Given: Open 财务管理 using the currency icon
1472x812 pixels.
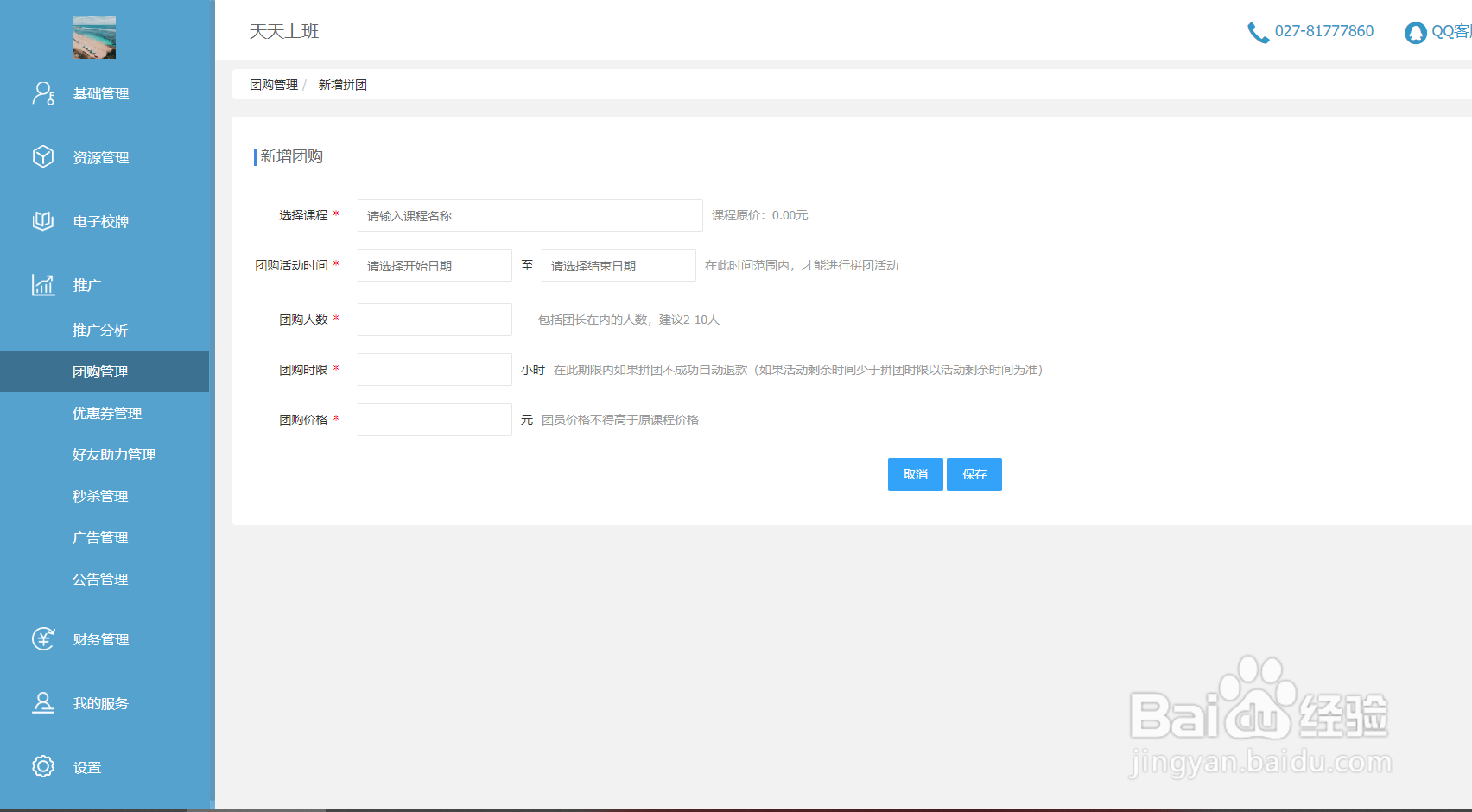Looking at the screenshot, I should [x=42, y=639].
